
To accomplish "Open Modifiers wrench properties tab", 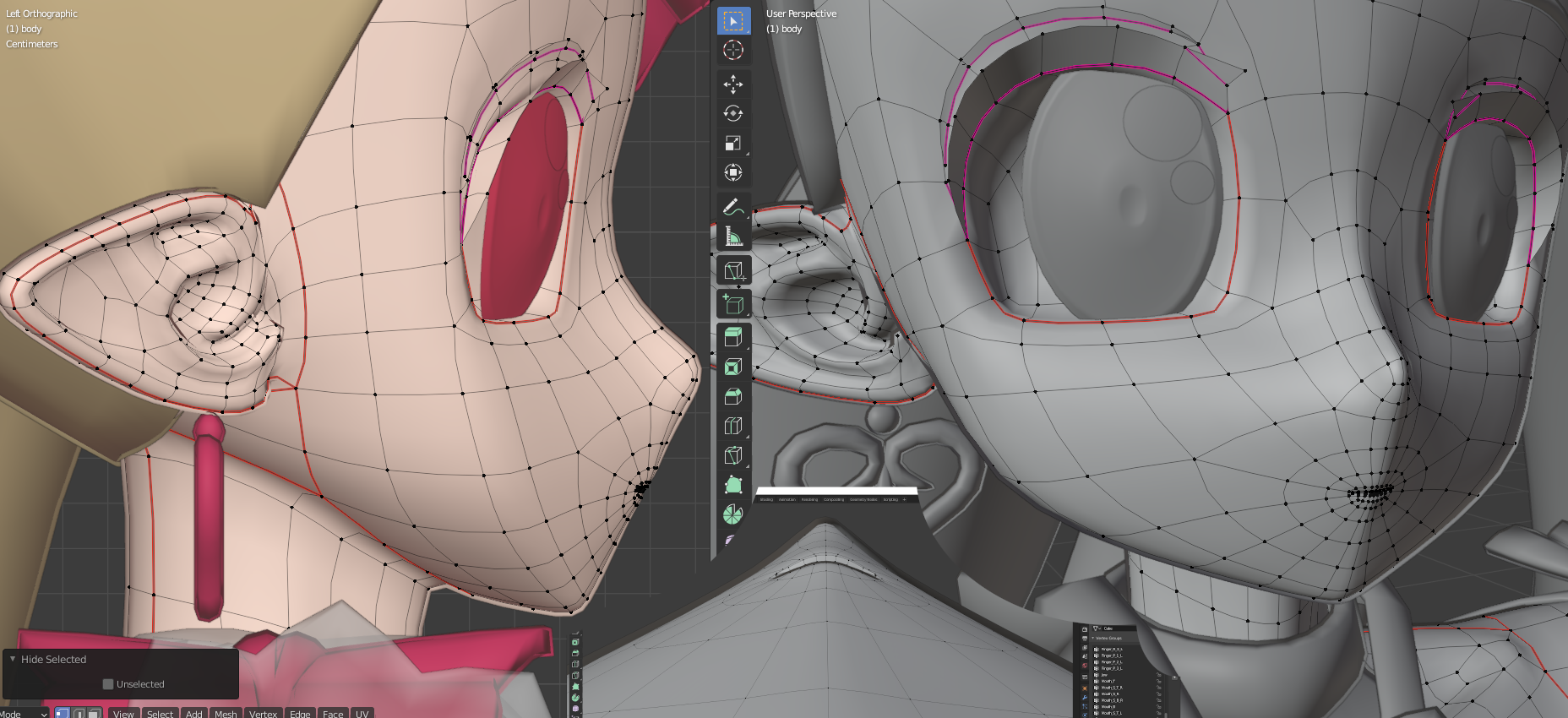I will 1085,698.
